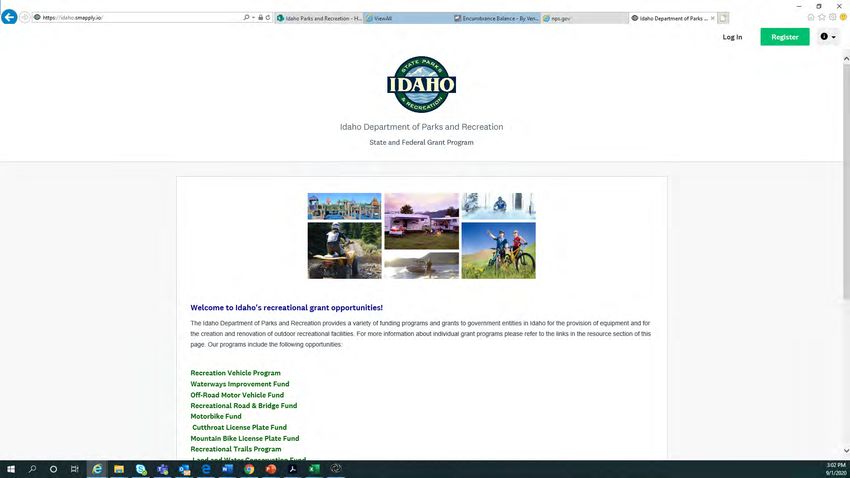Viewport: 850px width, 478px height.
Task: Click the smiley feedback icon
Action: (x=843, y=17)
